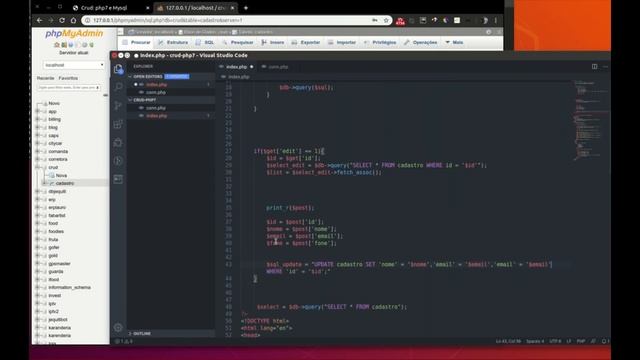
Task: Click the split editor icon in VS Code
Action: point(594,67)
